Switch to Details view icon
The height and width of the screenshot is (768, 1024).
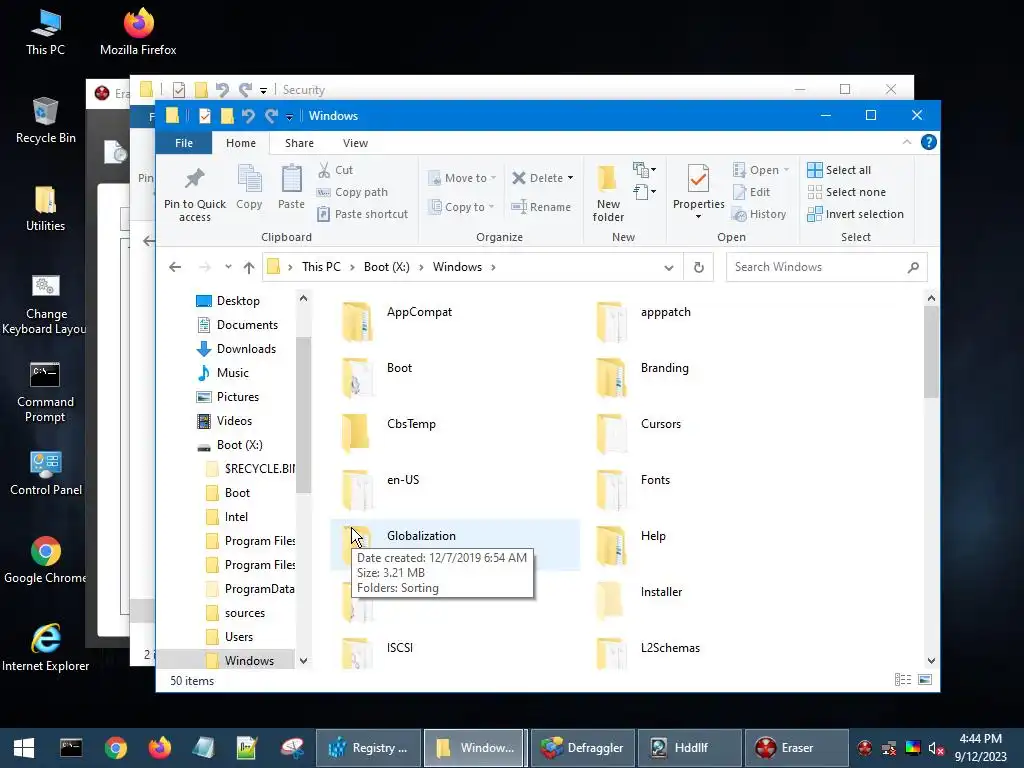point(903,680)
